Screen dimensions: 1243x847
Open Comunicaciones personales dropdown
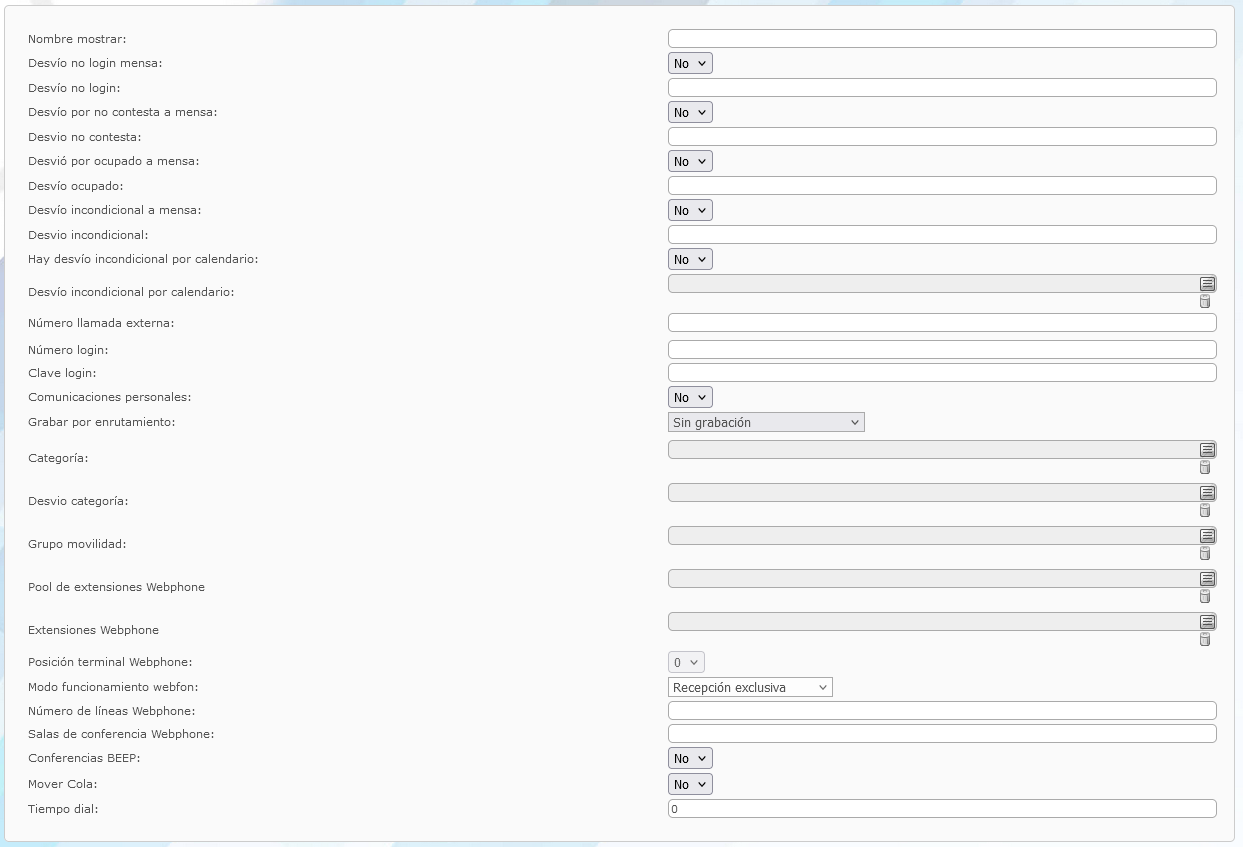point(690,397)
